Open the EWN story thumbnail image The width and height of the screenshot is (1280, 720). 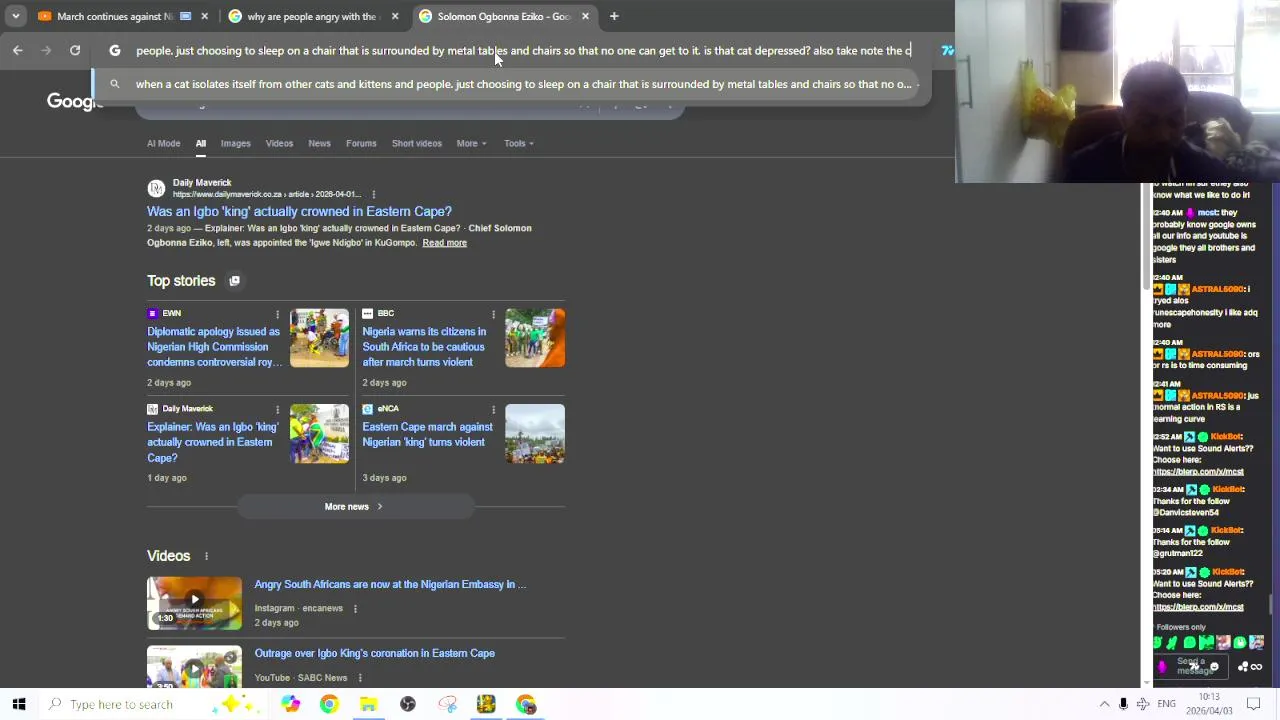coord(319,338)
